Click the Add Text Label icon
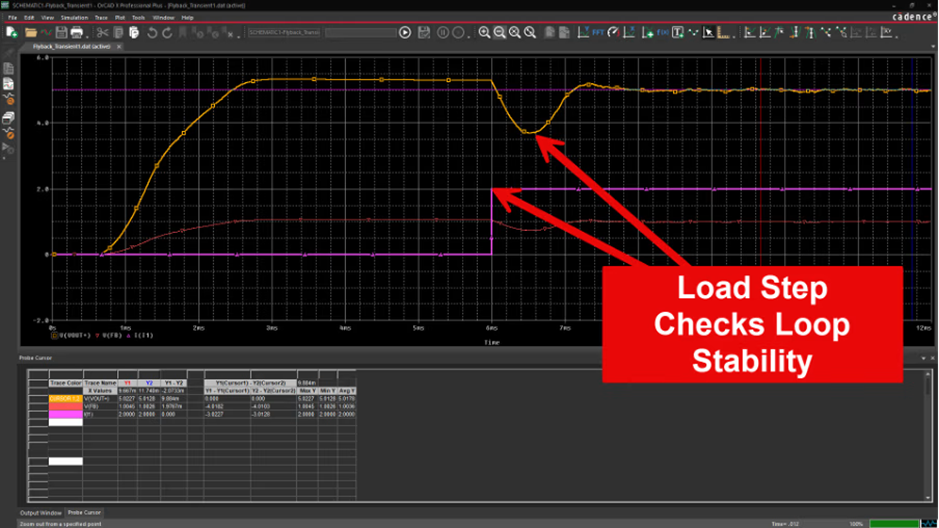The image size is (939, 528). [x=677, y=32]
